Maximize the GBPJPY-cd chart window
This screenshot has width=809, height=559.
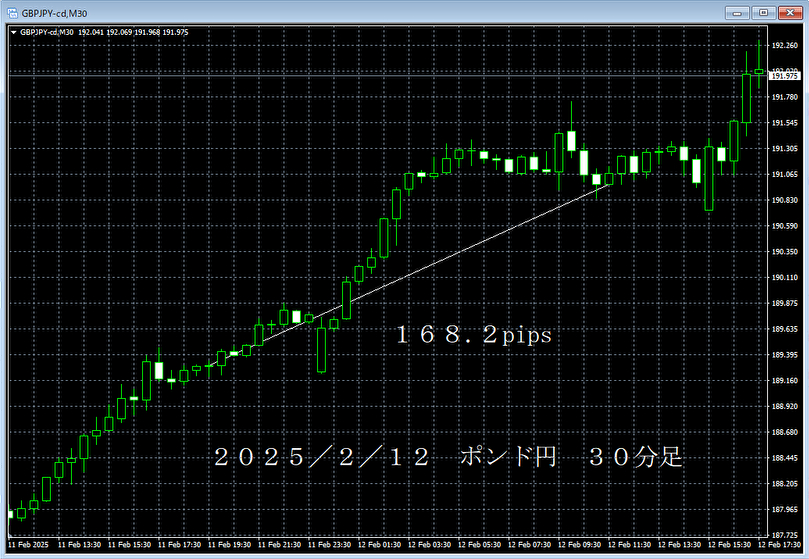coord(763,12)
